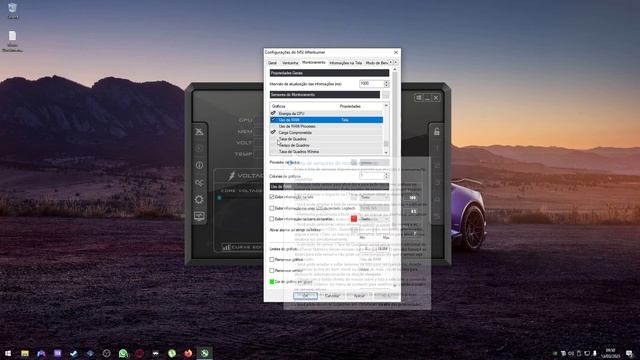Open Firefox from the taskbar

[188, 353]
